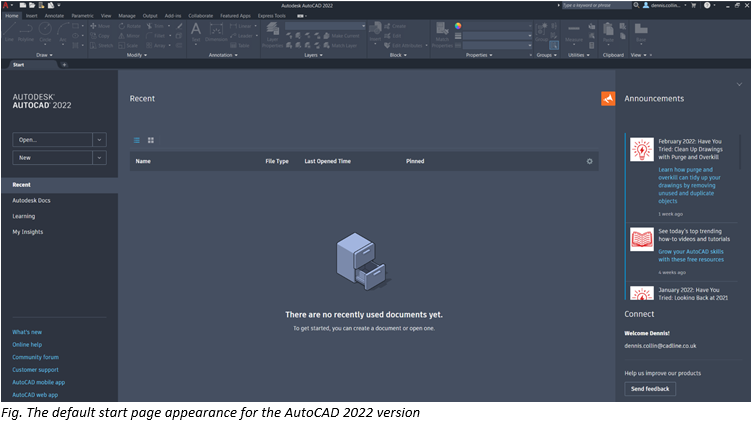Expand the New dropdown arrow

point(99,158)
